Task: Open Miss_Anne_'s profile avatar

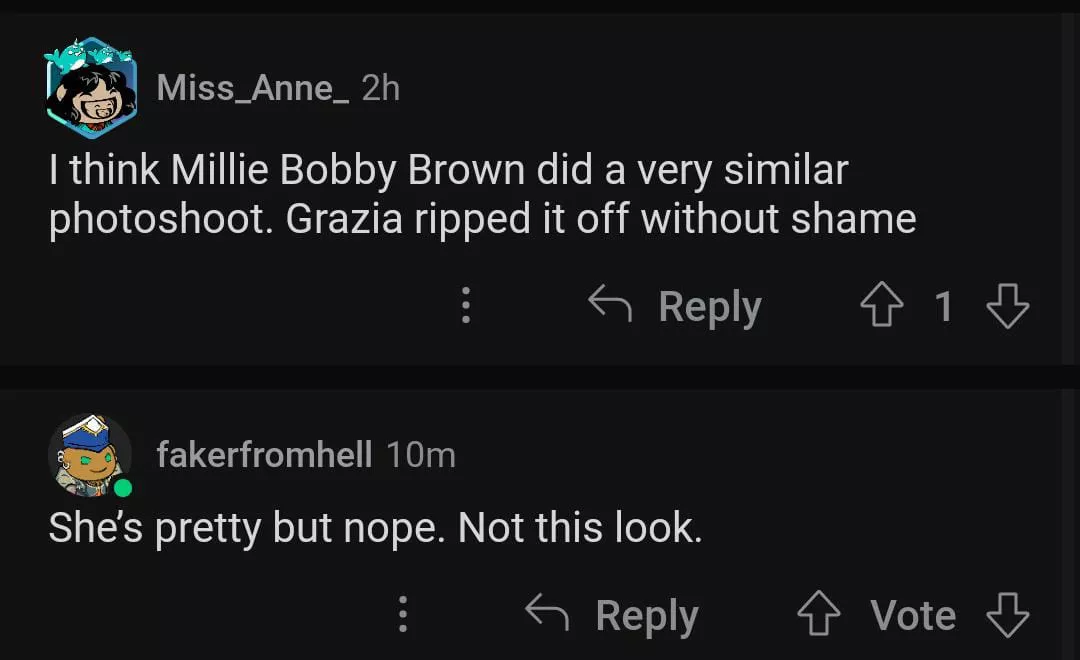Action: pyautogui.click(x=91, y=88)
